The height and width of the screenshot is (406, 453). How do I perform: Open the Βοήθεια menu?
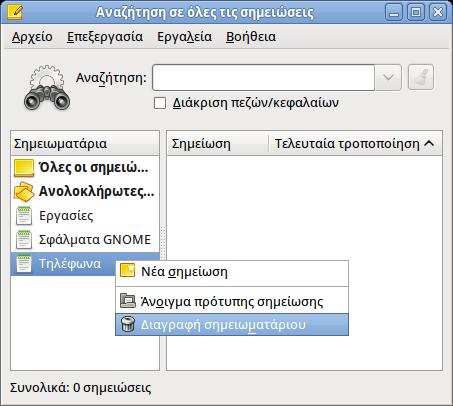click(251, 37)
